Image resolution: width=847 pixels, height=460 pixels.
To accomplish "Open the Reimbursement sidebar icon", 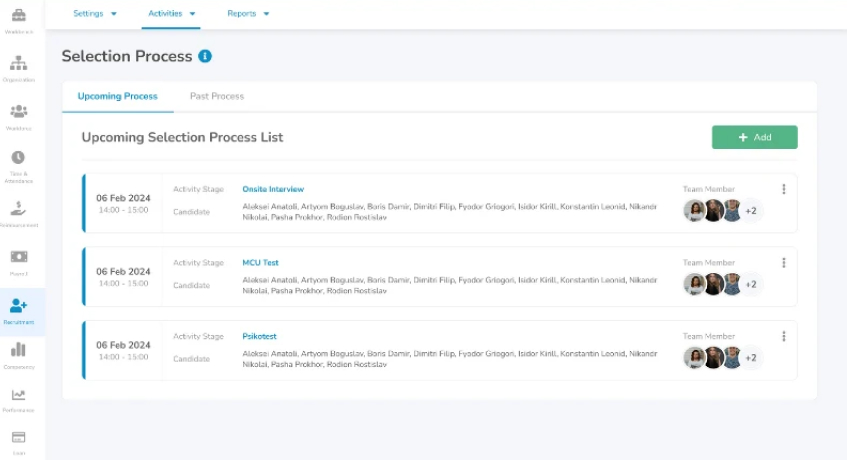I will point(18,208).
